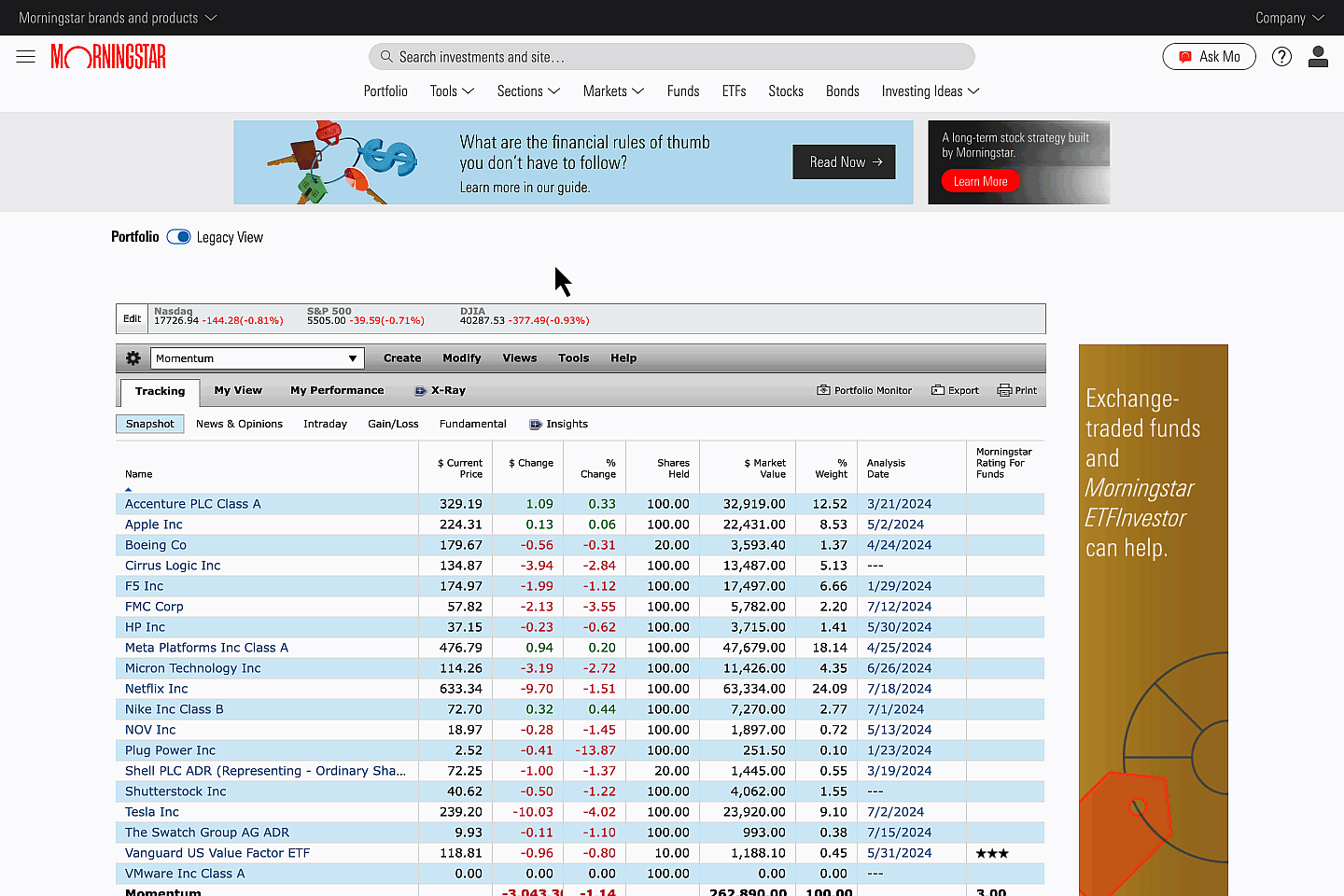
Task: Switch to the My Performance tab
Action: coord(337,391)
